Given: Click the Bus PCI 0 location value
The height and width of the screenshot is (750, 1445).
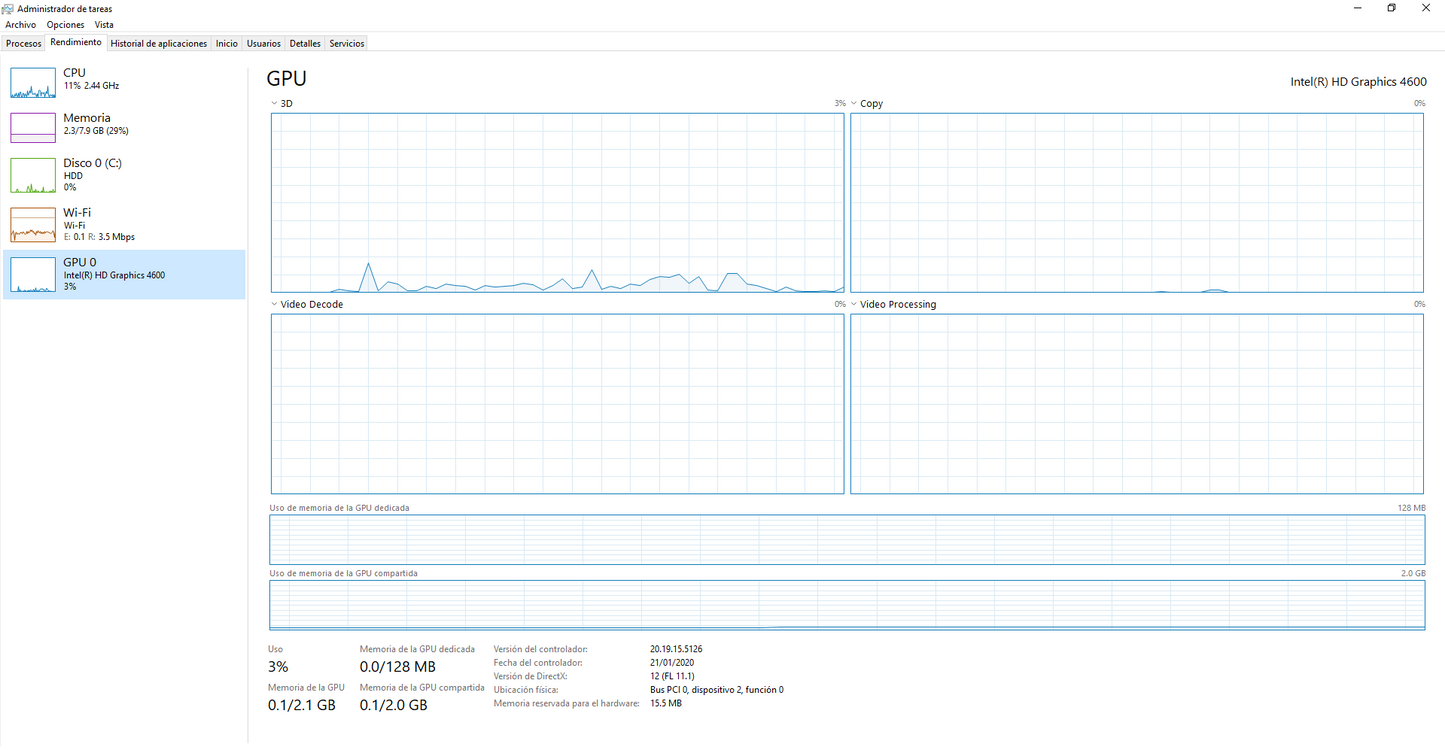Looking at the screenshot, I should click(x=717, y=690).
